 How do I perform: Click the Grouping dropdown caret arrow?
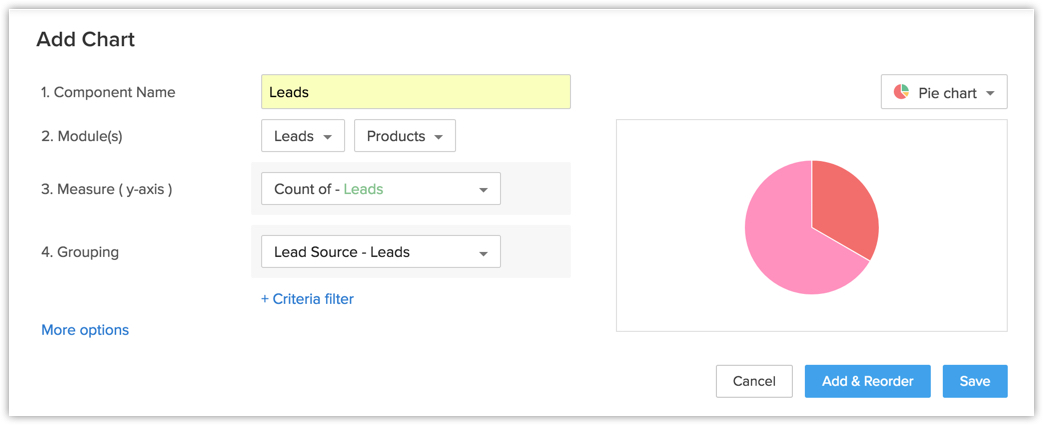[483, 254]
